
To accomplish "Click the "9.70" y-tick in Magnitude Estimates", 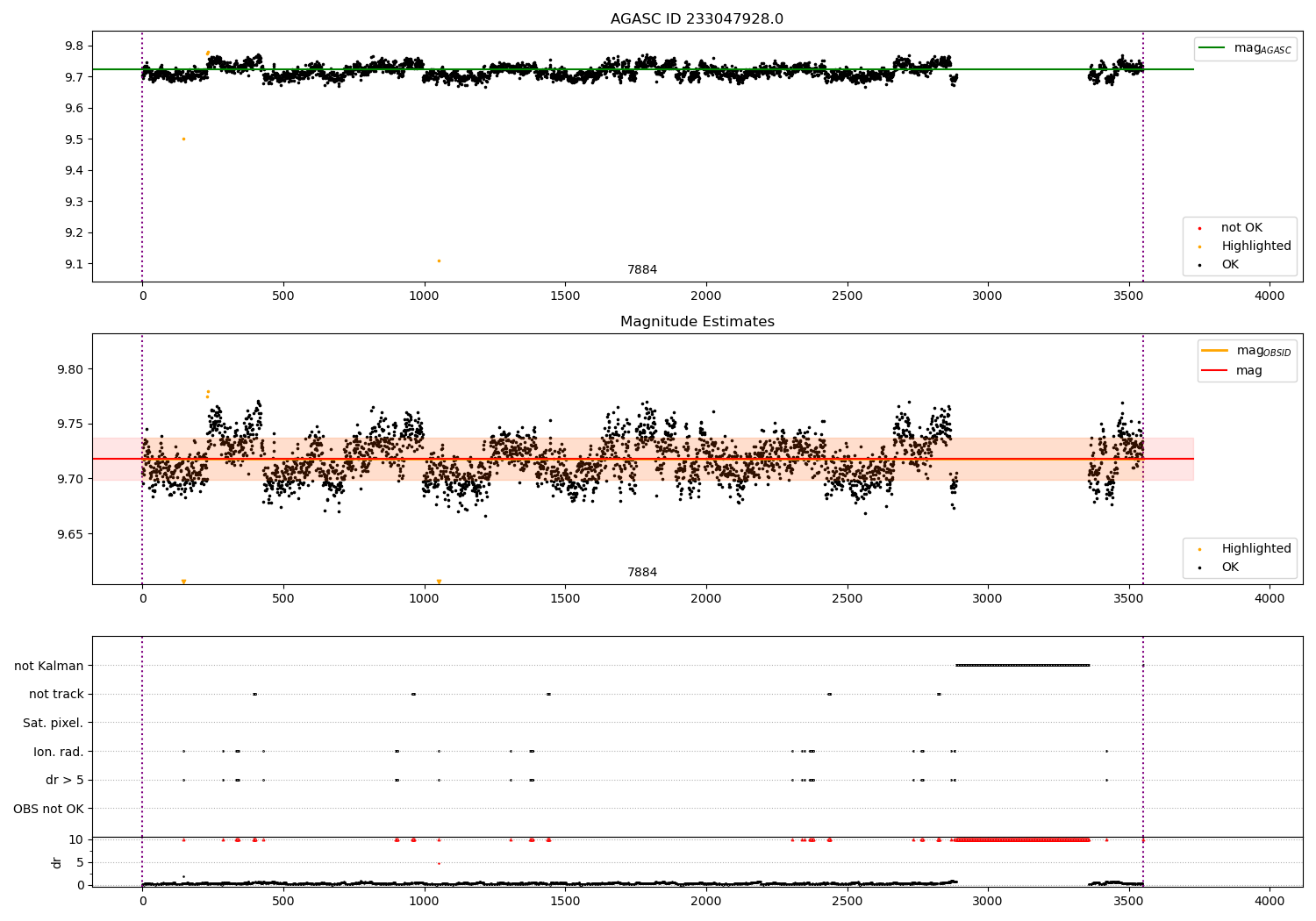I will tap(70, 479).
